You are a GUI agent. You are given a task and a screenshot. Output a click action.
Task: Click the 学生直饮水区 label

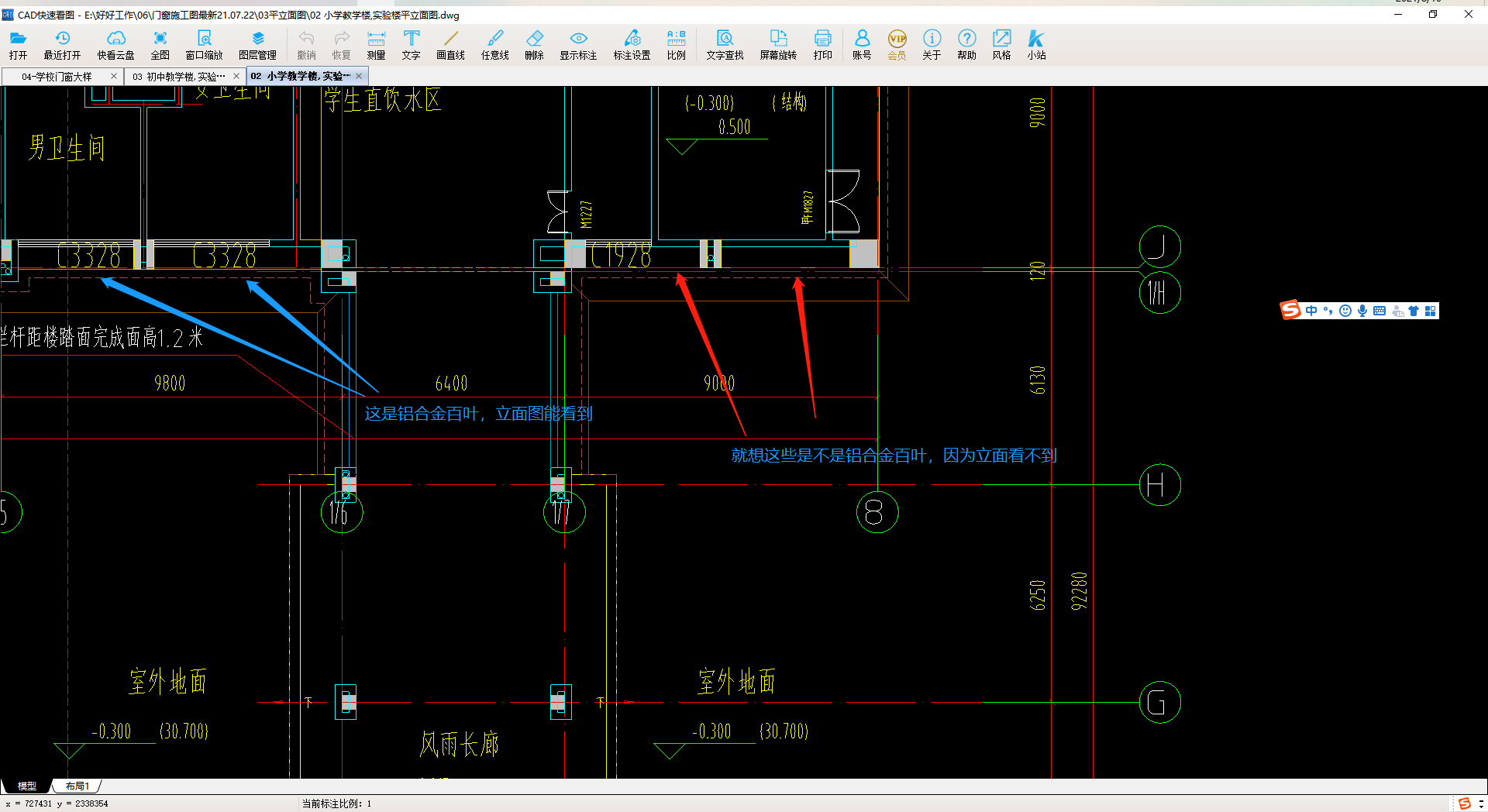[x=383, y=100]
